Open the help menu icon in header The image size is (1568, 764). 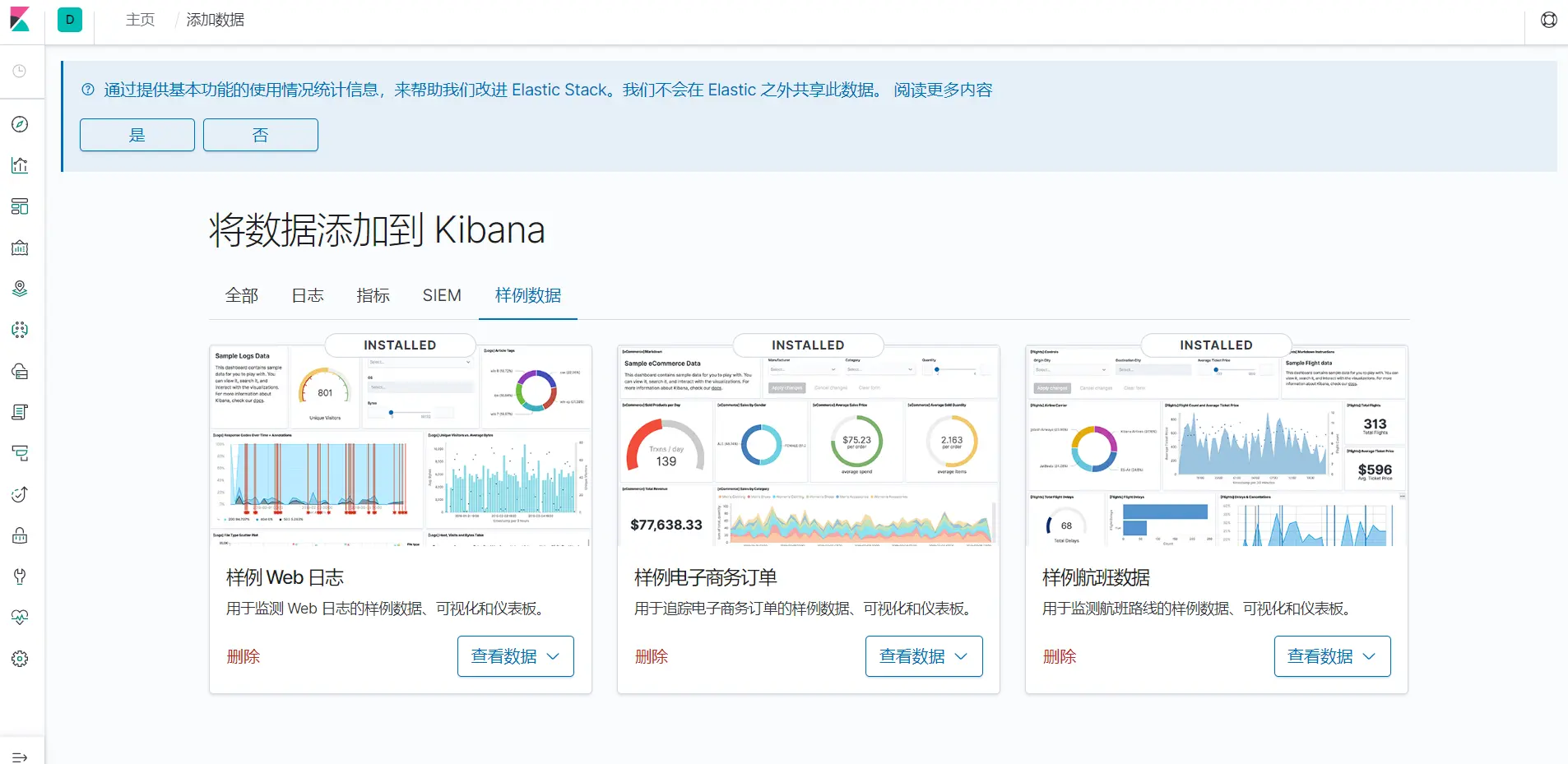tap(1548, 20)
